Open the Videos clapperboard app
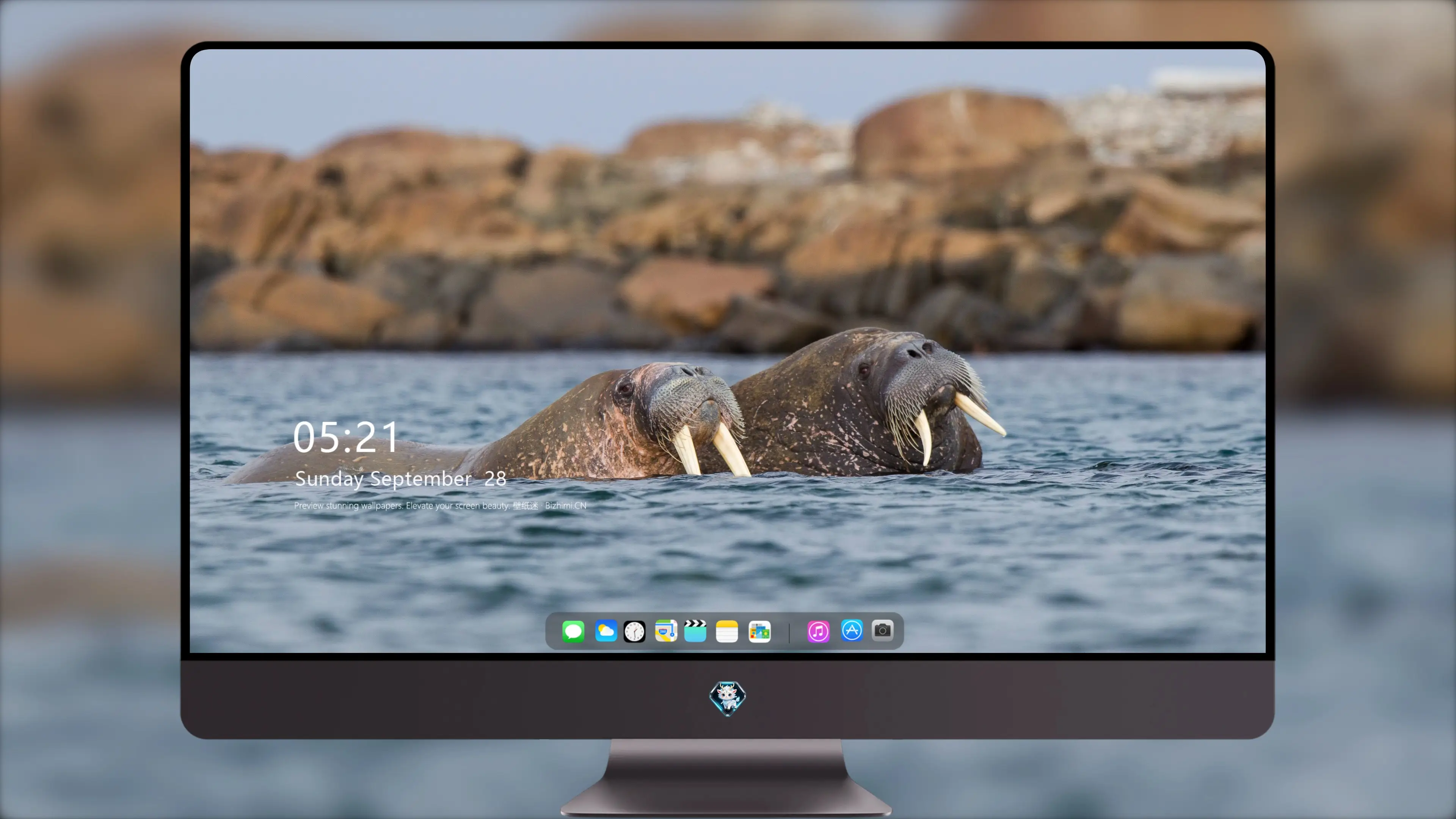 point(695,631)
